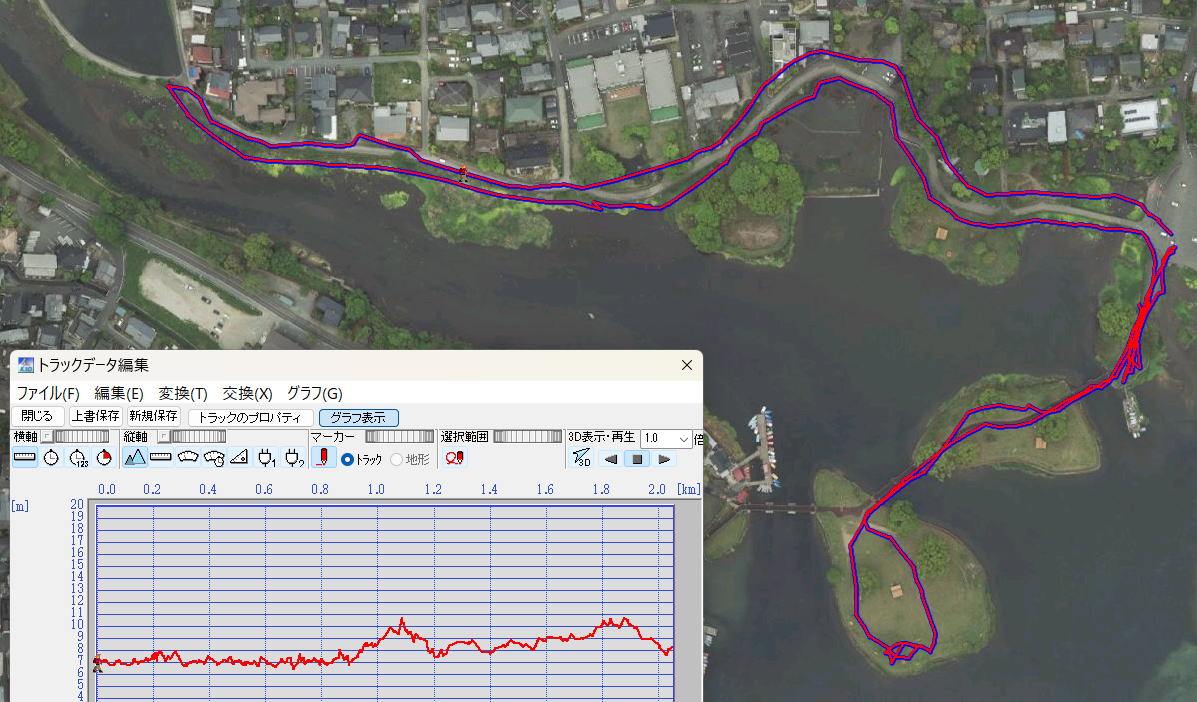Select the elevation mountain graph icon
This screenshot has height=702, width=1197.
click(x=135, y=458)
